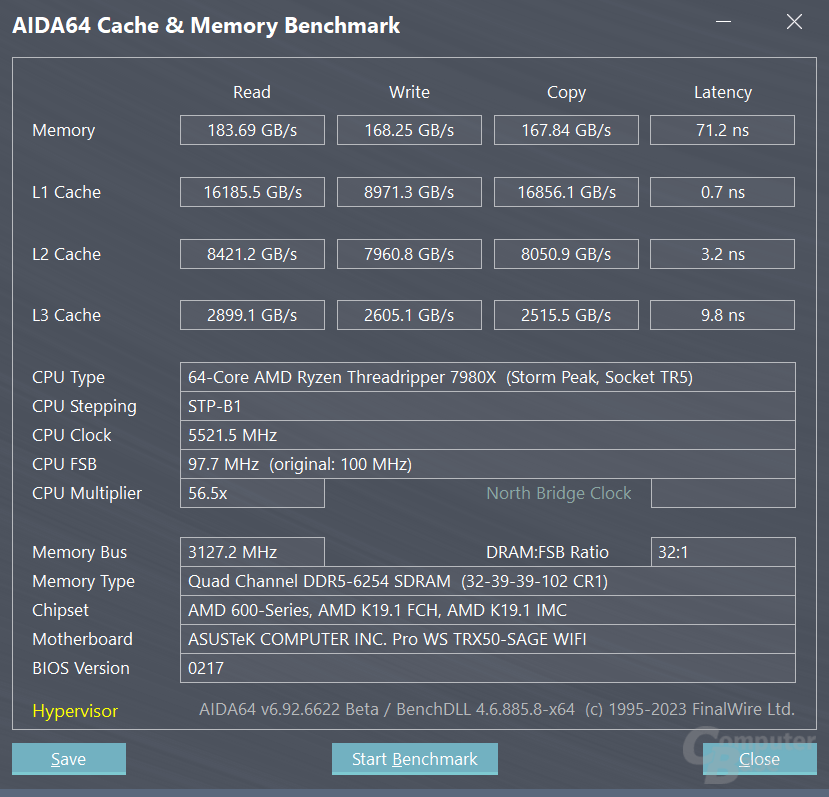Image resolution: width=829 pixels, height=797 pixels.
Task: Click the Copy column header
Action: [x=566, y=93]
